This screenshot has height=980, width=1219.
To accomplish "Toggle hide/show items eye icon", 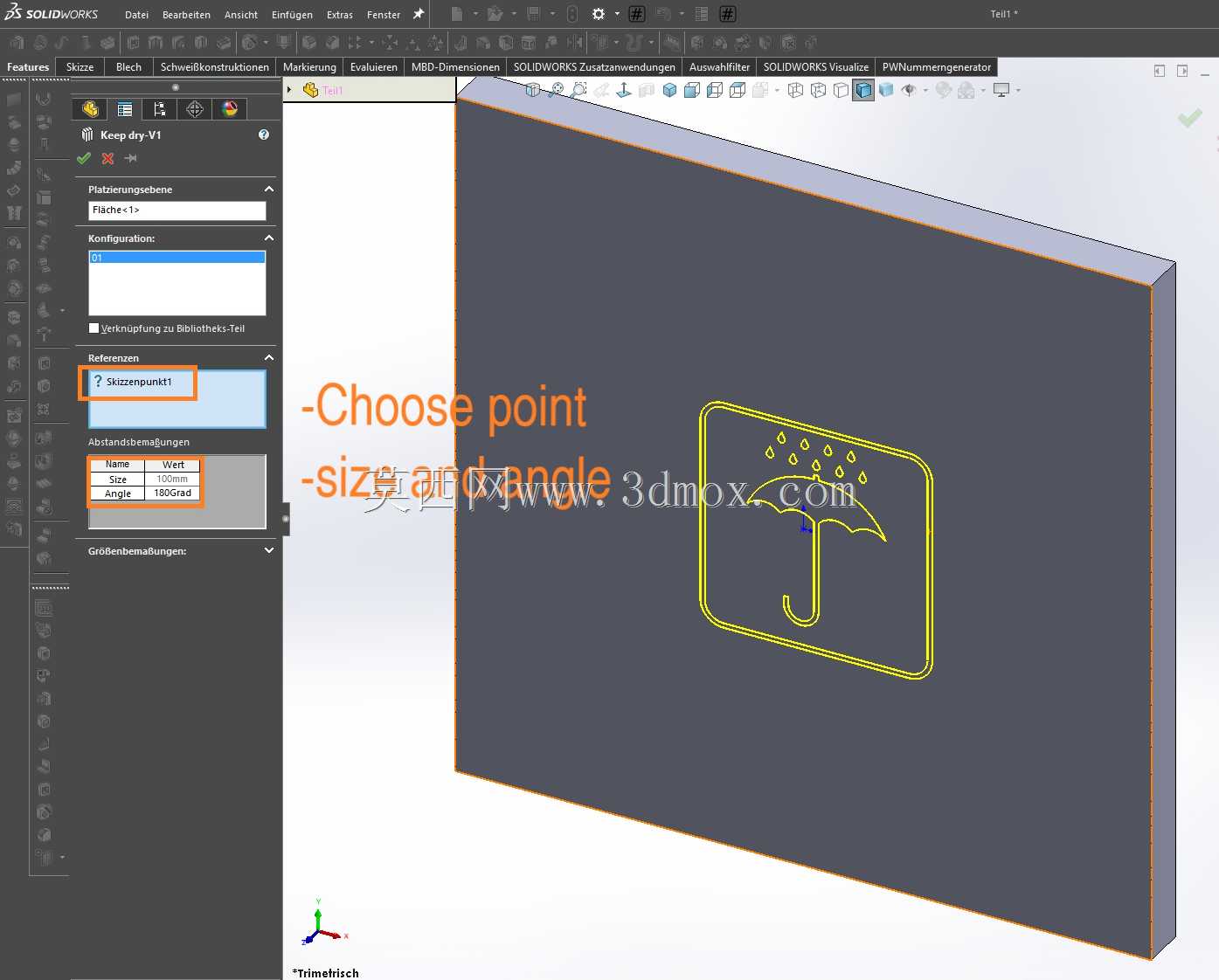I will click(x=910, y=90).
